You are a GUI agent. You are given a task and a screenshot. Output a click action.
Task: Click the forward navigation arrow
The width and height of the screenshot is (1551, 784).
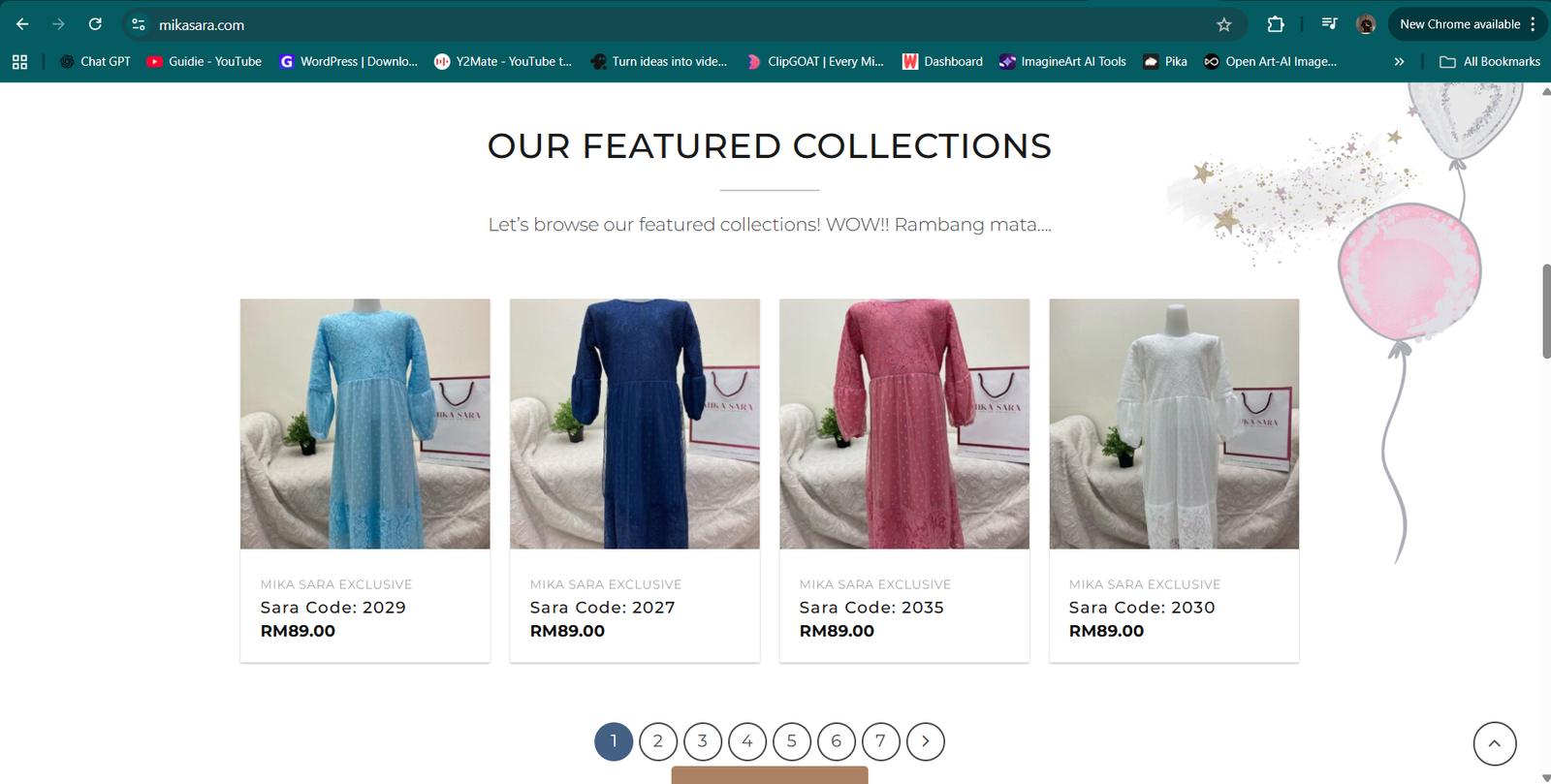58,24
